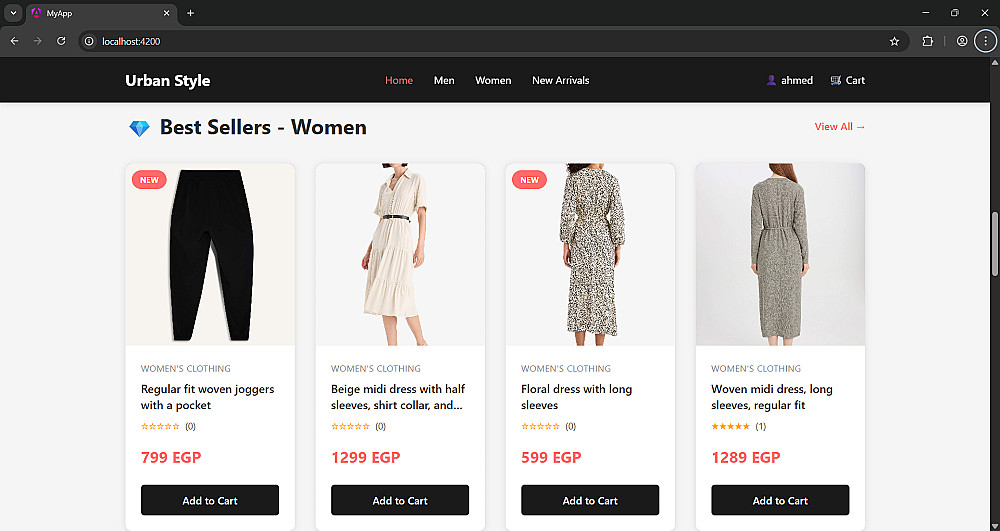
Task: Select New Arrivals in the navbar
Action: click(560, 80)
